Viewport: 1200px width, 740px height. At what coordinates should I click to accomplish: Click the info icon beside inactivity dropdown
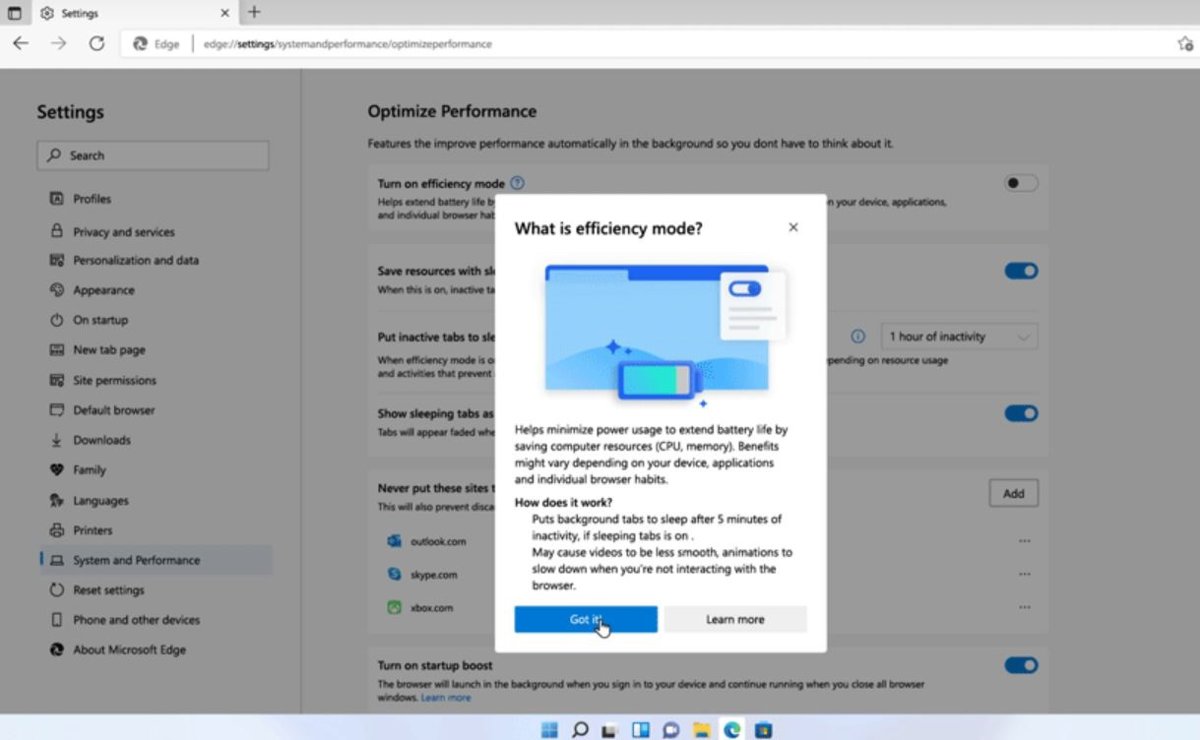click(857, 337)
